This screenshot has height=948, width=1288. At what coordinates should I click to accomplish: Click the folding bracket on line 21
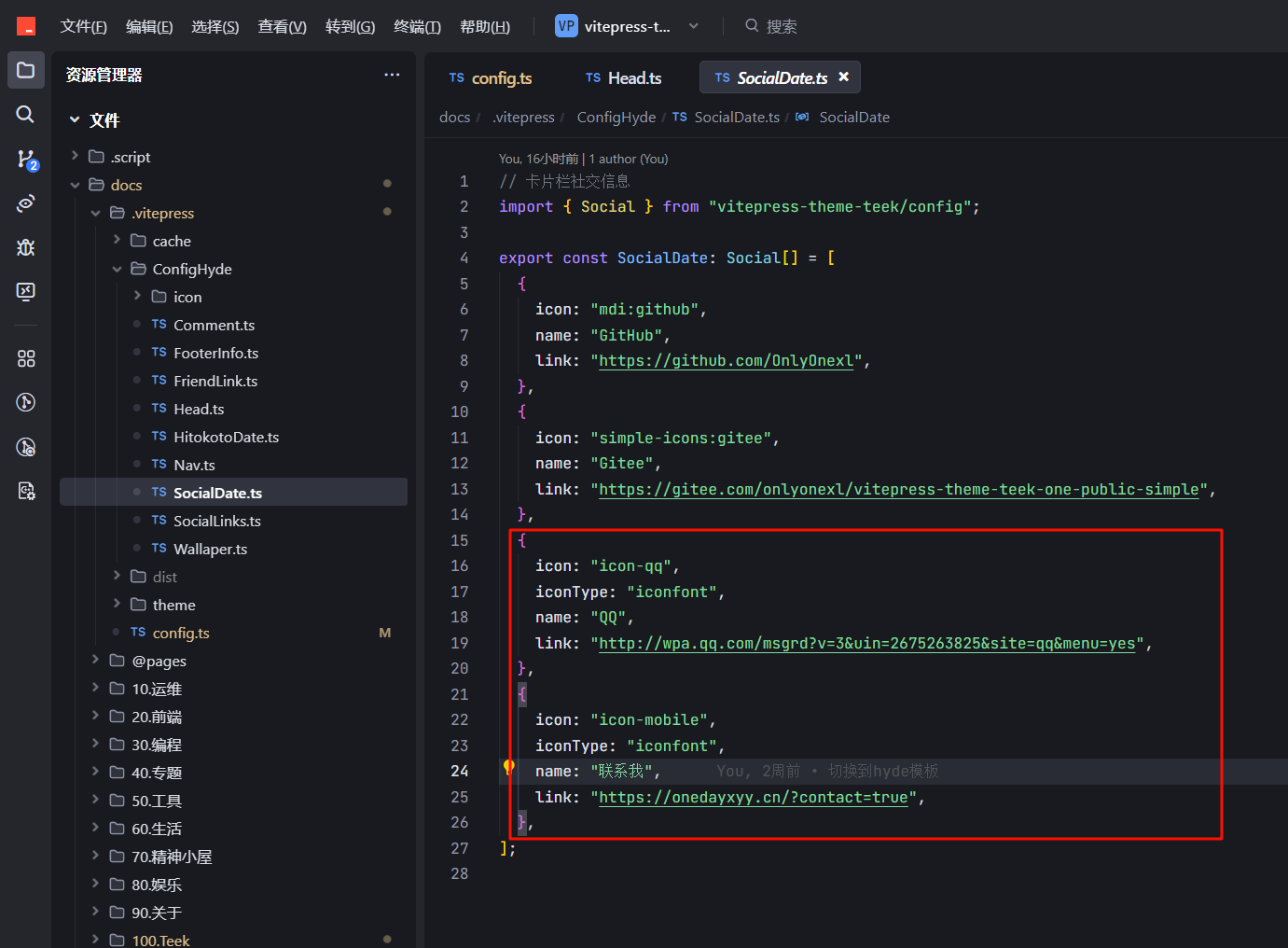522,693
